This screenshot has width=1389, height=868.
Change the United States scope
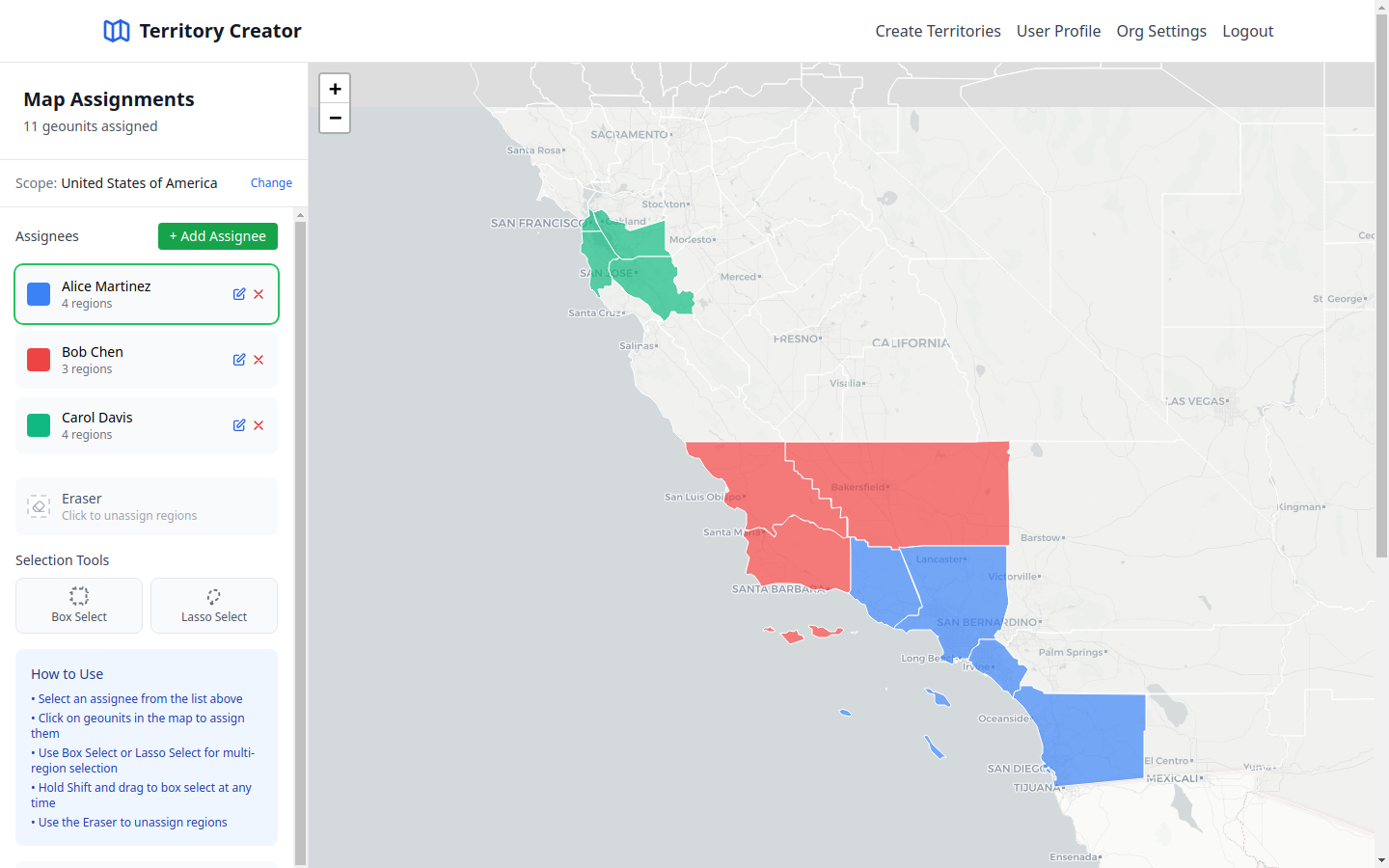click(271, 182)
